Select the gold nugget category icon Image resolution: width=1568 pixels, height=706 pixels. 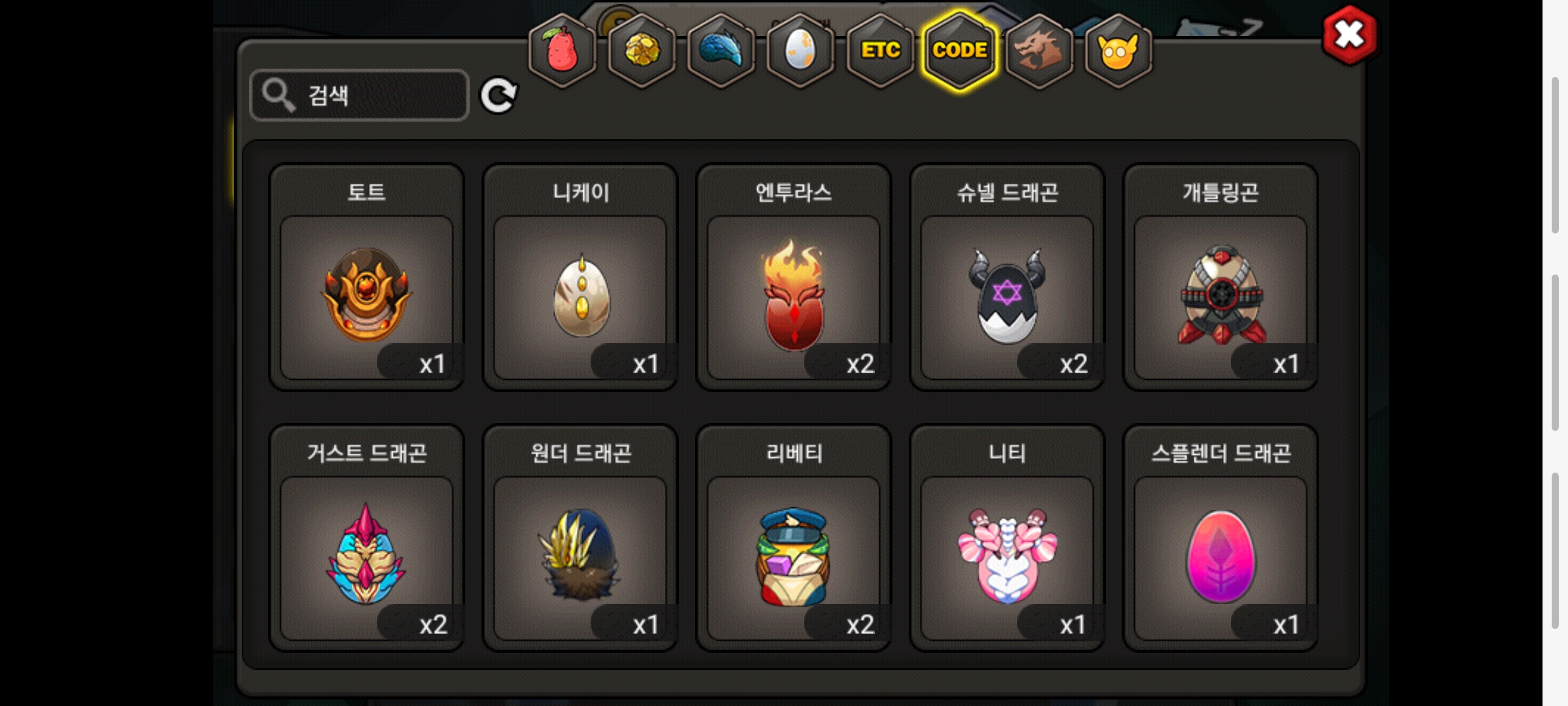pos(642,50)
